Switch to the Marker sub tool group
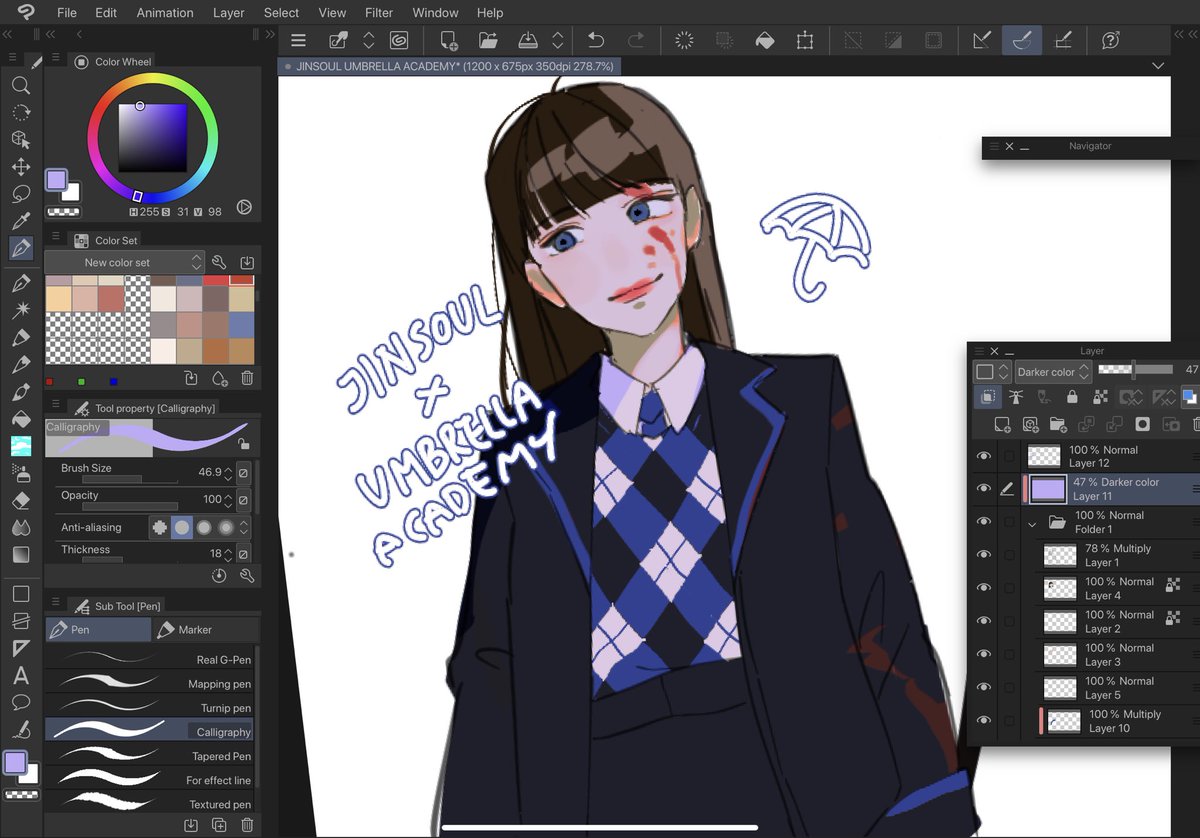Screen dimensions: 1200x838 (x=206, y=629)
